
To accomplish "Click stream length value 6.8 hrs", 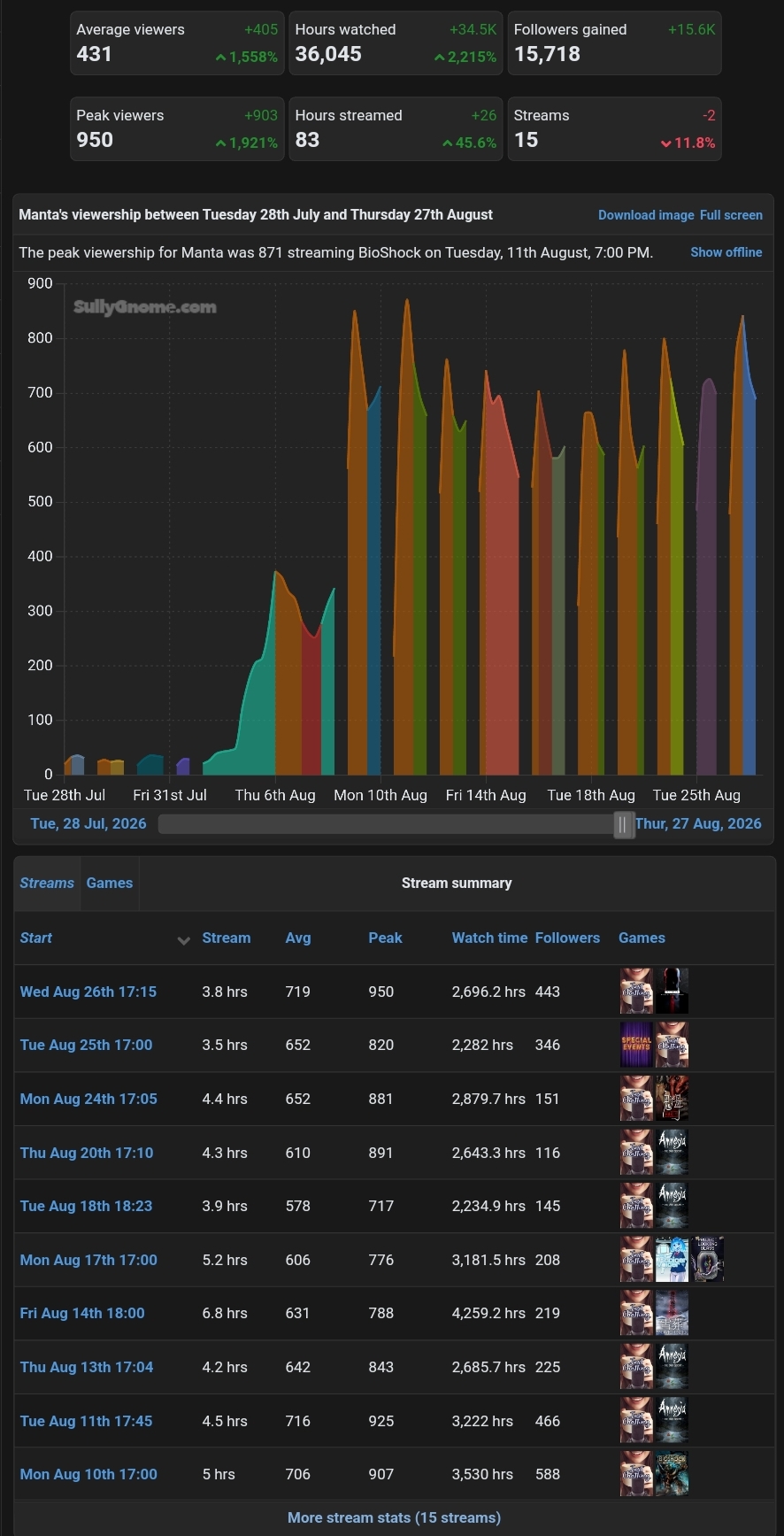I will [x=225, y=1313].
